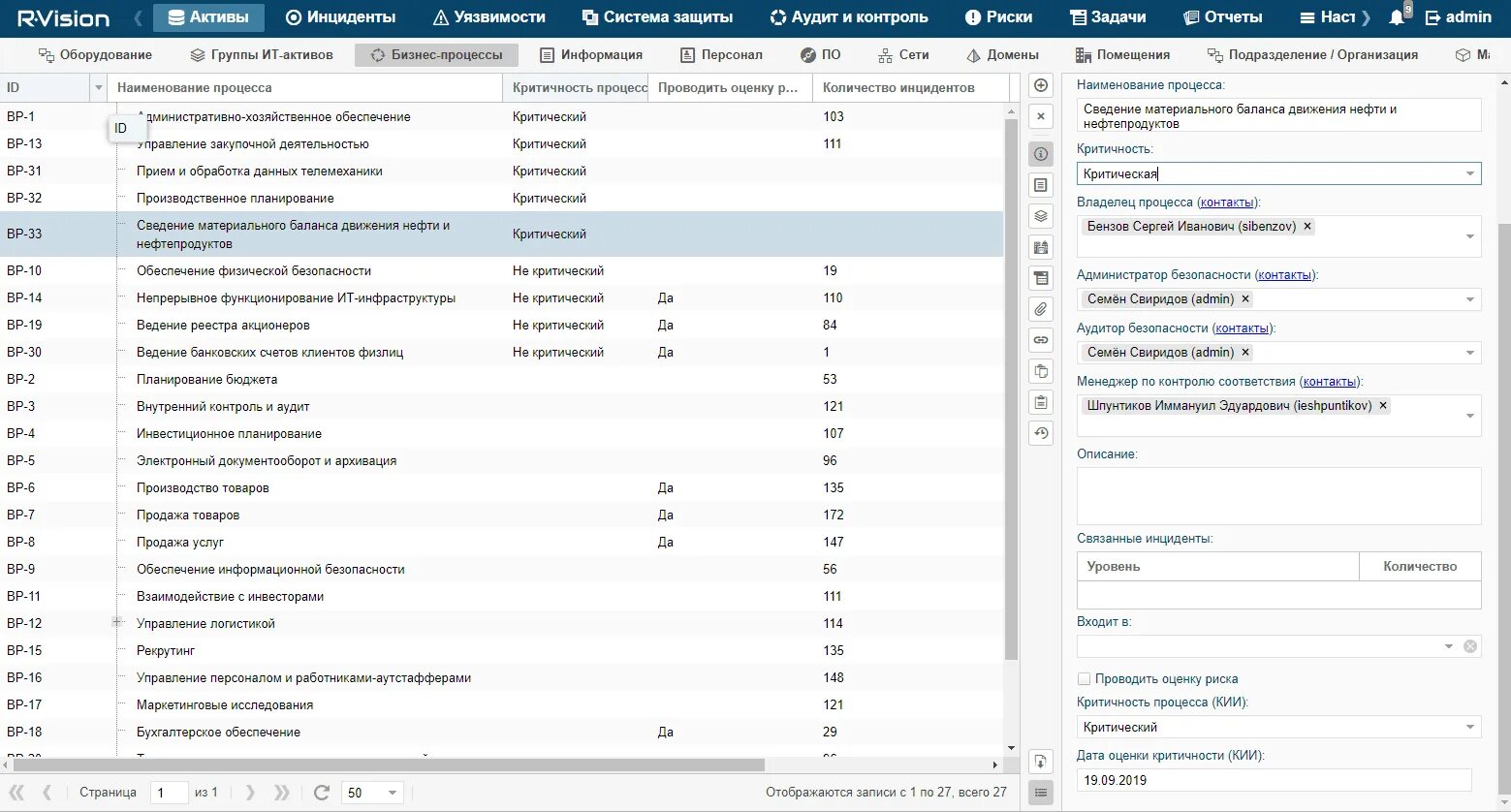Click the export download icon below side toolbar
Viewport: 1511px width, 812px height.
coord(1040,762)
